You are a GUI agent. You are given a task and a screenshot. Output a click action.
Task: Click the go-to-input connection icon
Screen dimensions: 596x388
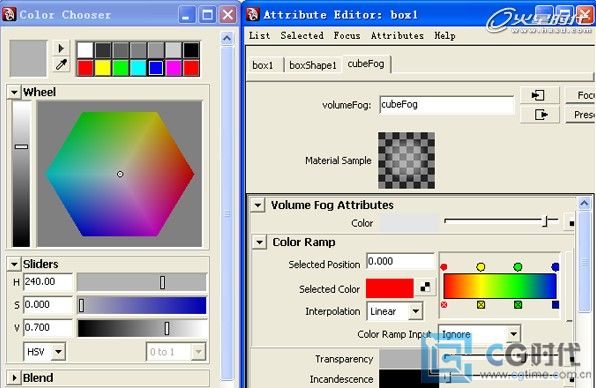[x=539, y=95]
